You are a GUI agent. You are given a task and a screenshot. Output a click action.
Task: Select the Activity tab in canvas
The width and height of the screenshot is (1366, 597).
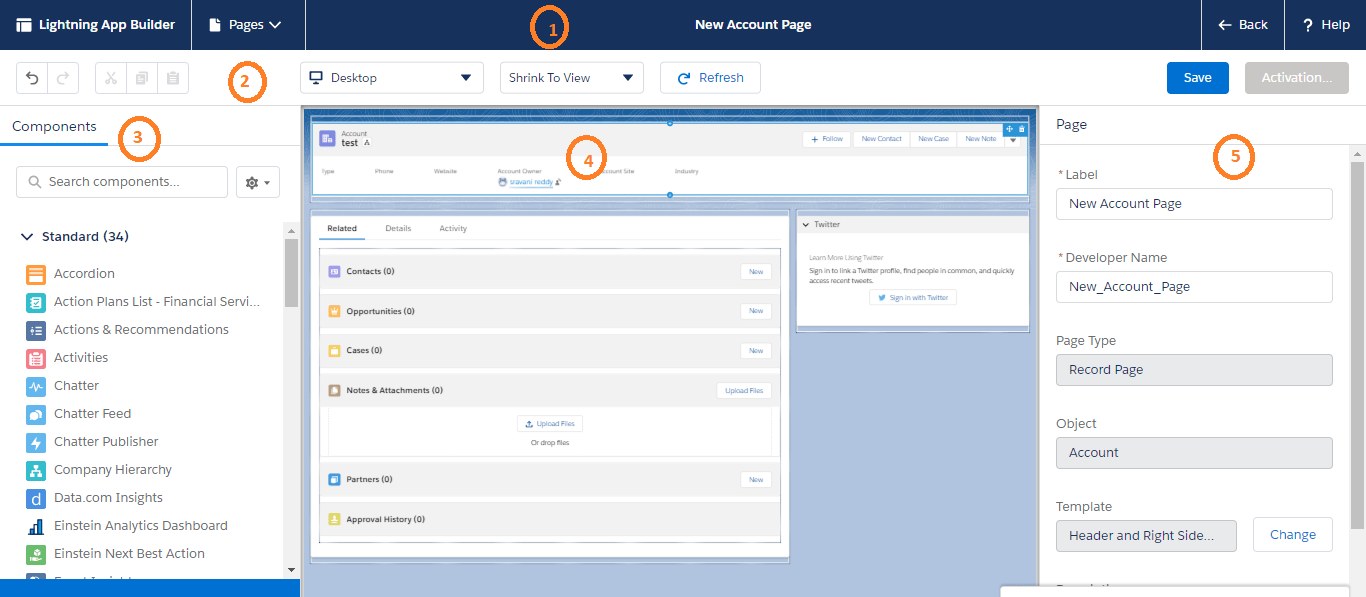[x=453, y=229]
